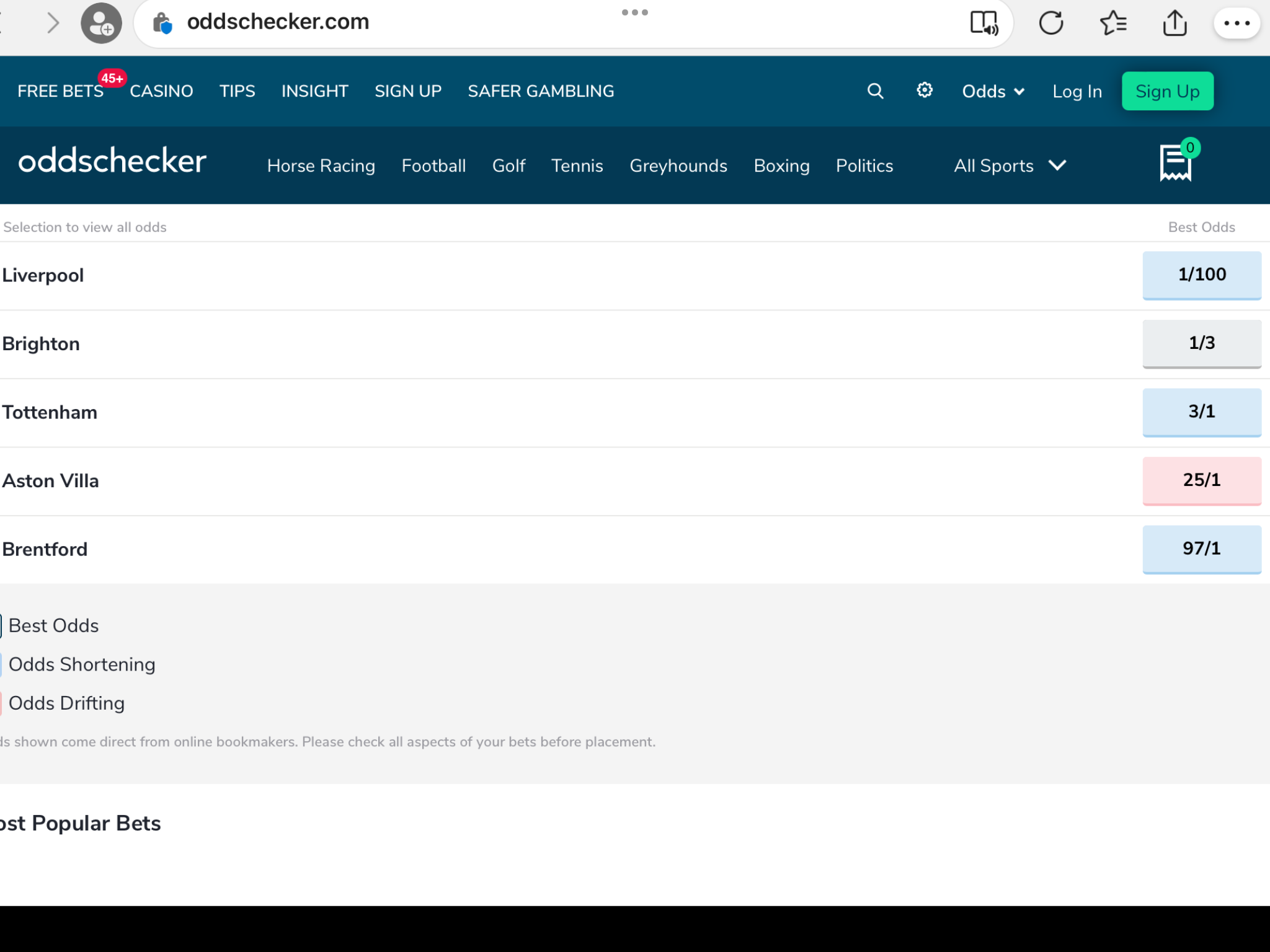Click the oddschecker.com address bar
The width and height of the screenshot is (1270, 952).
(x=574, y=23)
